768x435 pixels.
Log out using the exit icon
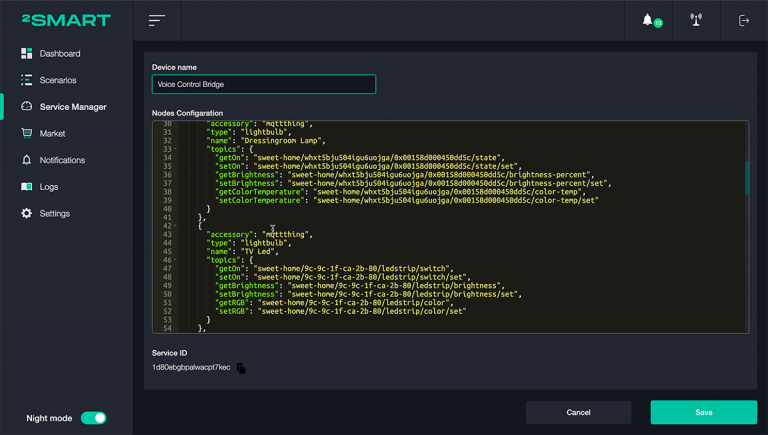(744, 20)
